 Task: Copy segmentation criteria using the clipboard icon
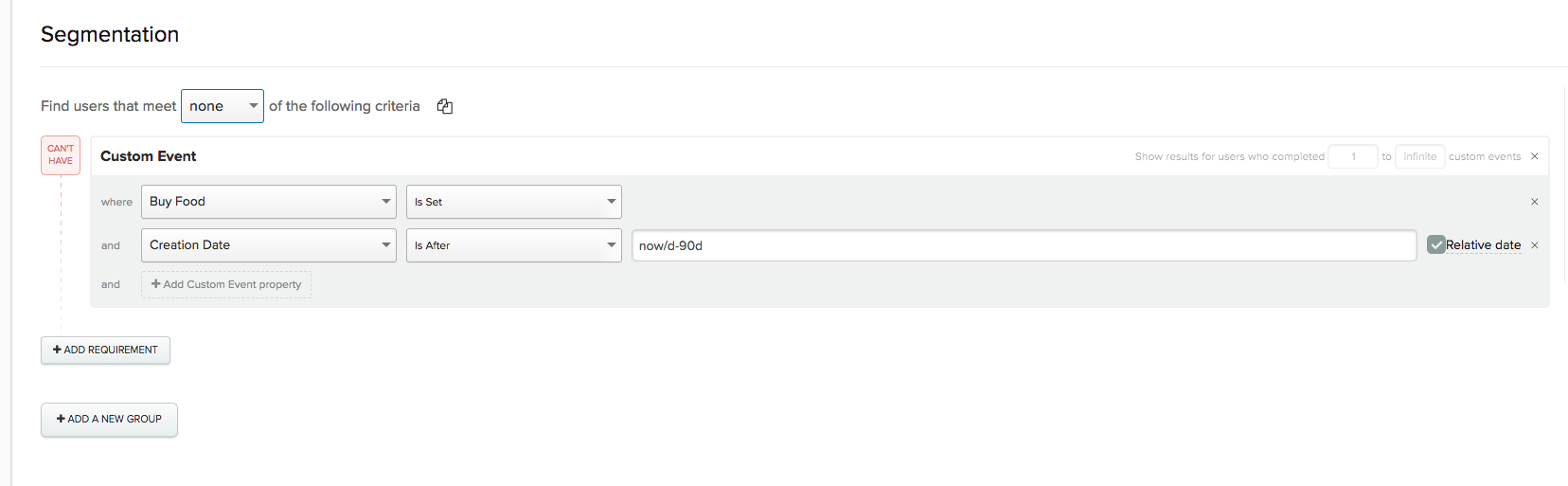[x=444, y=106]
